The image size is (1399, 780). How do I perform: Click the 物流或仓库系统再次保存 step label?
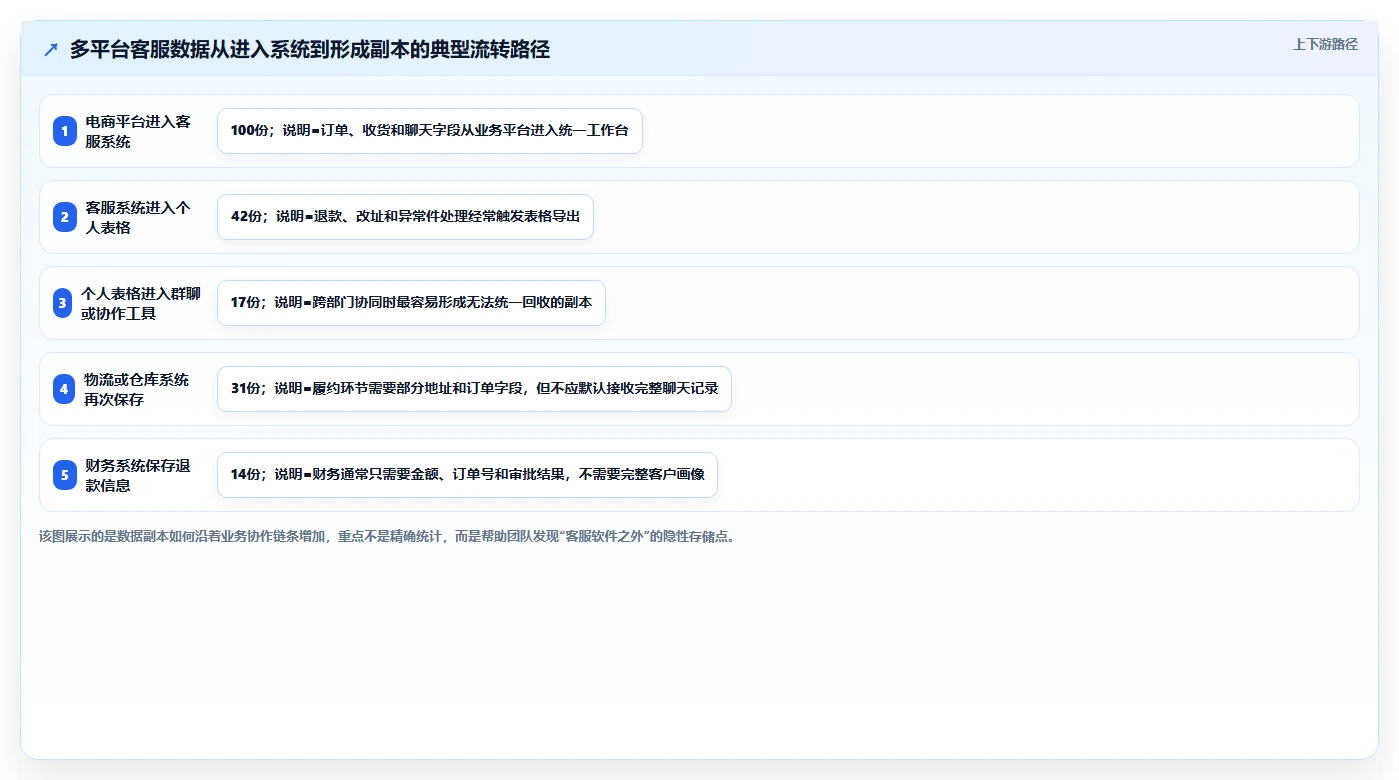coord(137,389)
